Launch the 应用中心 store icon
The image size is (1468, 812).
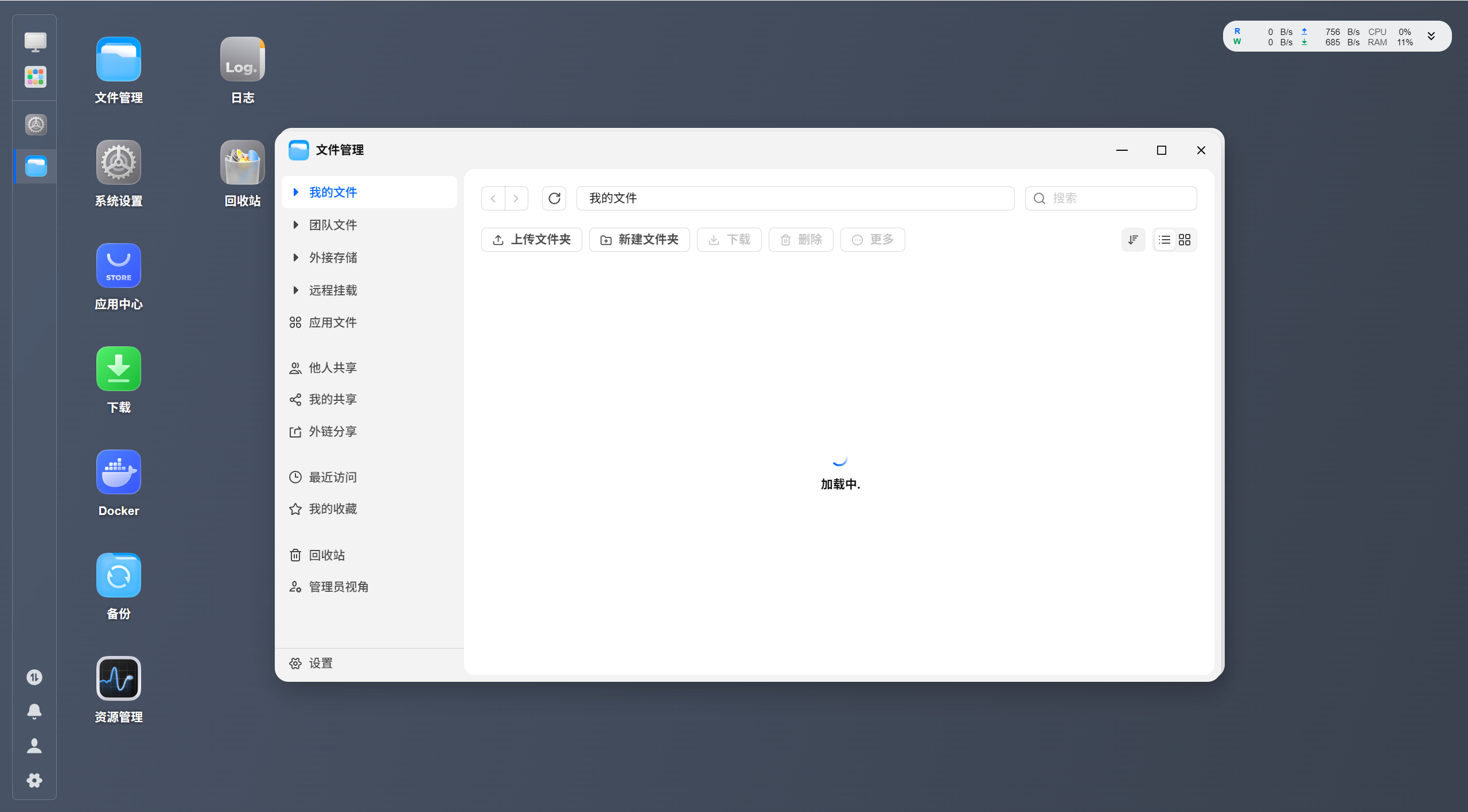coord(119,266)
